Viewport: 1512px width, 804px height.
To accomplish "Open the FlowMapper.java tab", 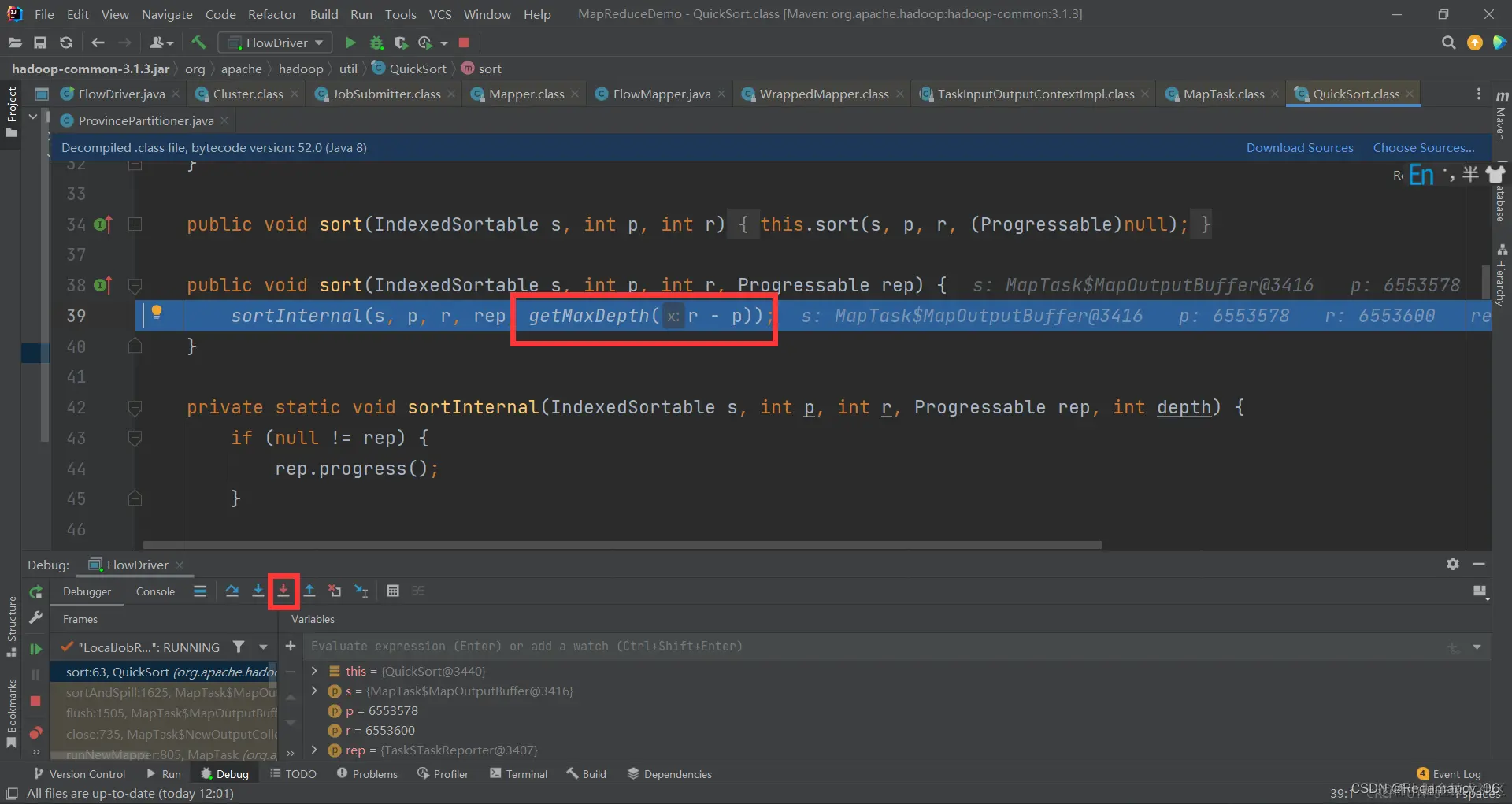I will (x=661, y=94).
